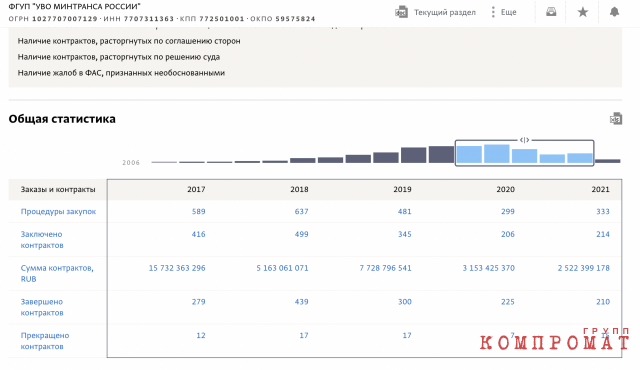Select the tallest highlighted blue timeline bar
The width and height of the screenshot is (640, 370).
click(x=497, y=154)
